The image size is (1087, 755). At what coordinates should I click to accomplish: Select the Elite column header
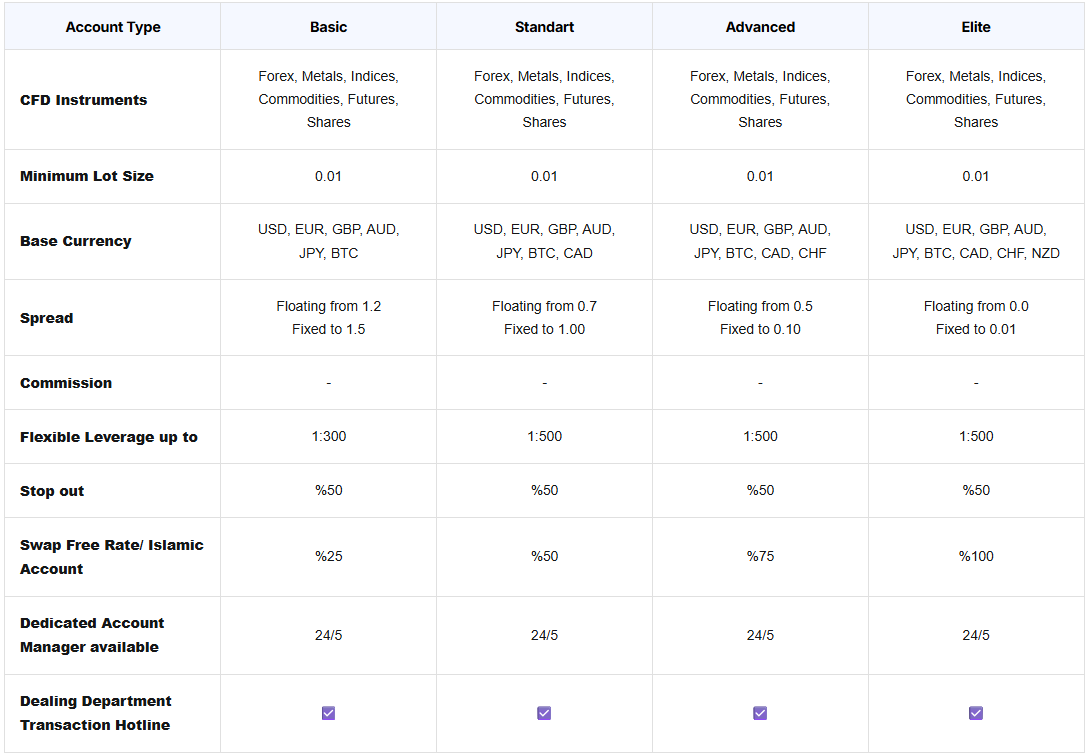coord(976,27)
